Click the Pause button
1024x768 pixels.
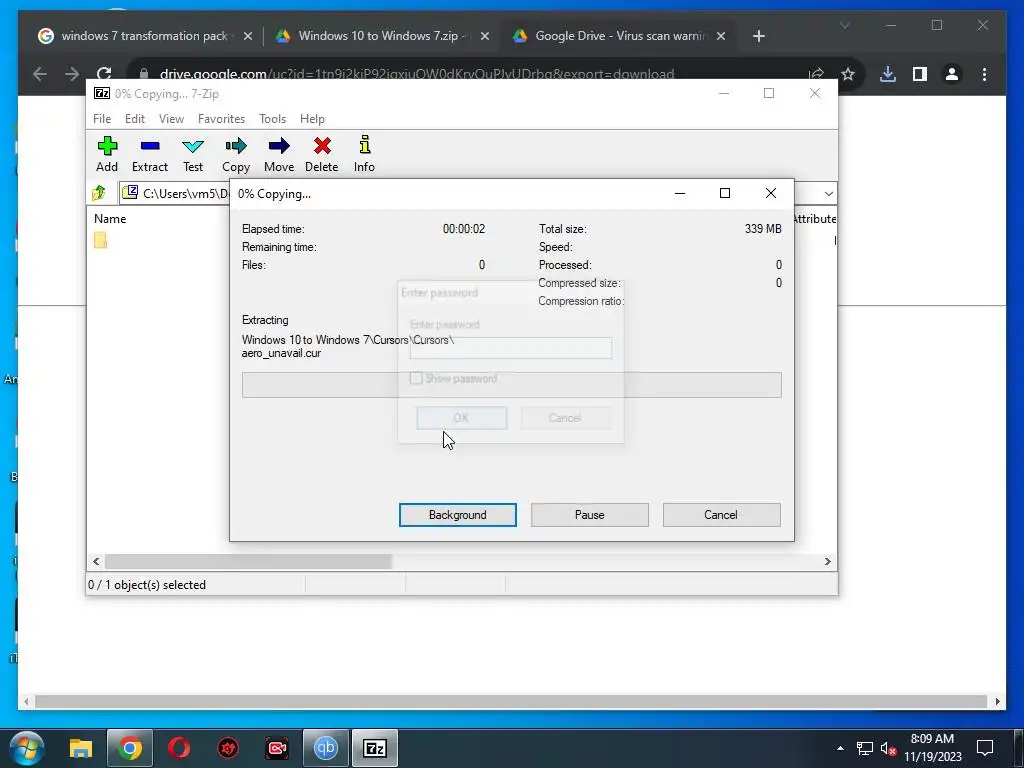[590, 515]
